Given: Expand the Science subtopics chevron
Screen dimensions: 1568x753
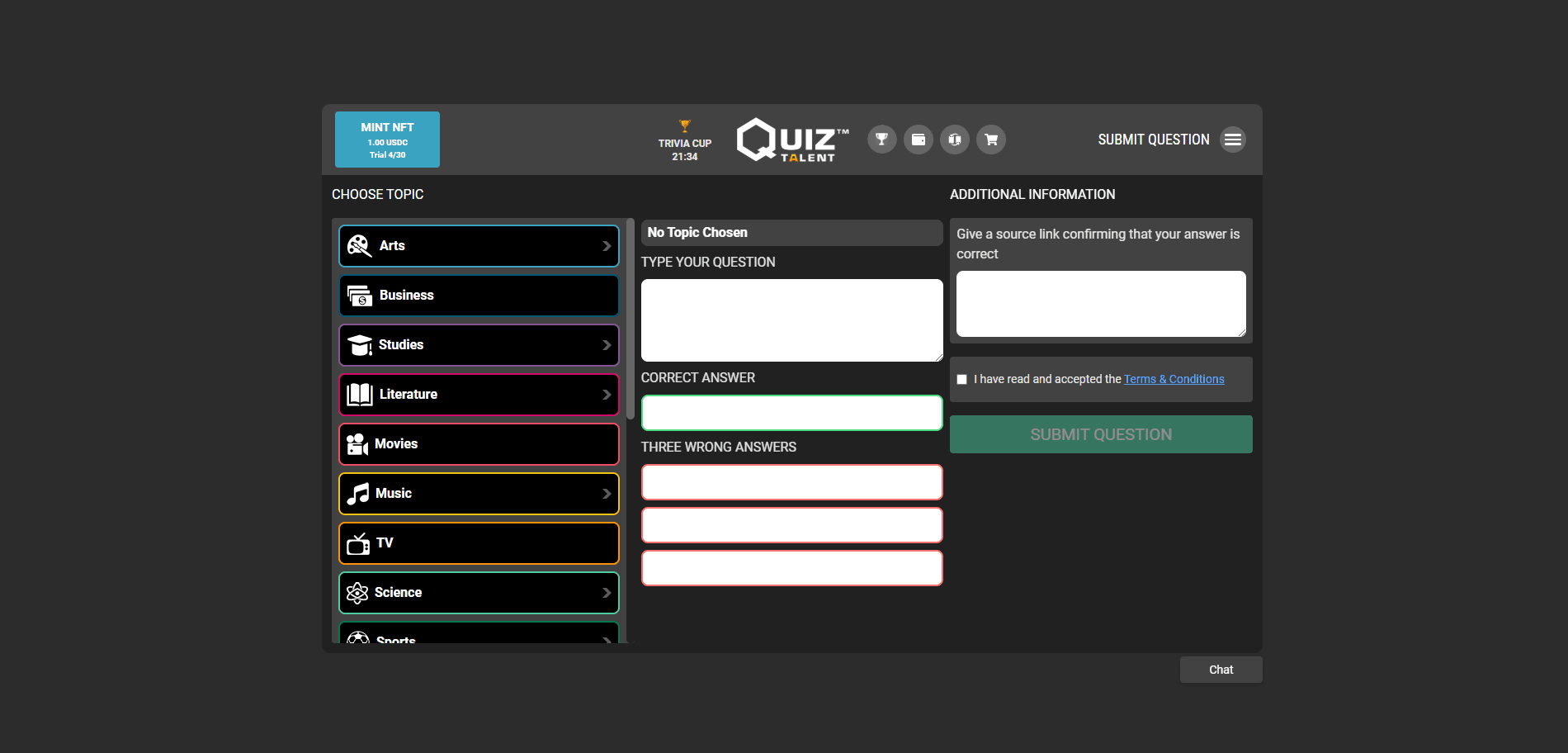Looking at the screenshot, I should point(607,593).
